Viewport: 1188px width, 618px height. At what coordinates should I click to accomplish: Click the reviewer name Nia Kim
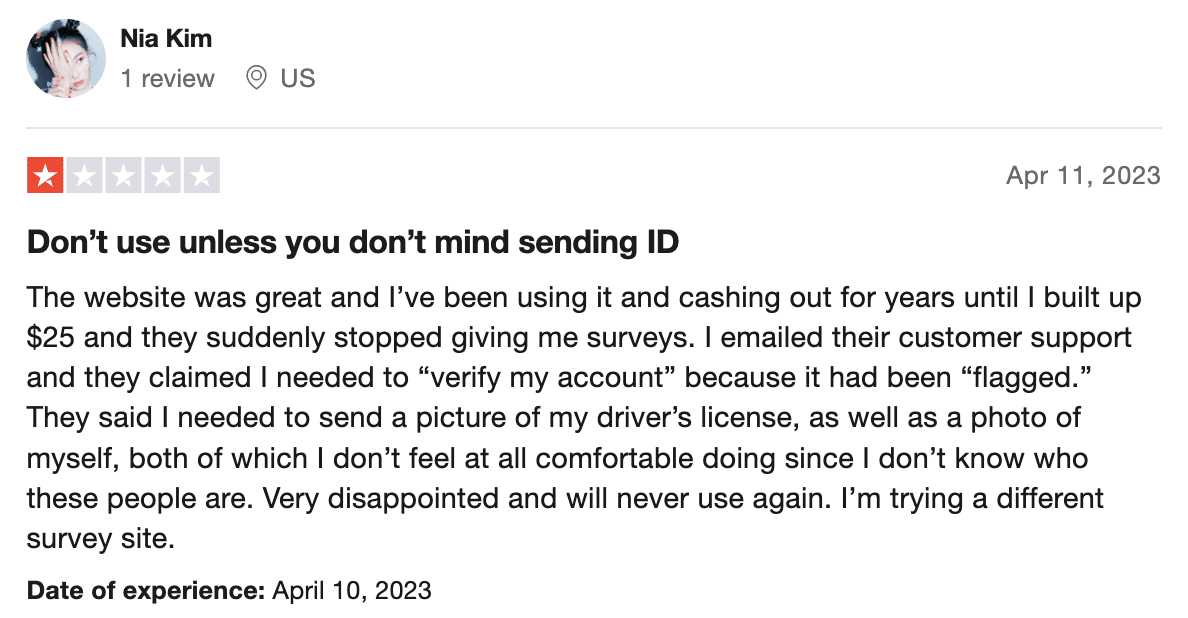[x=166, y=39]
